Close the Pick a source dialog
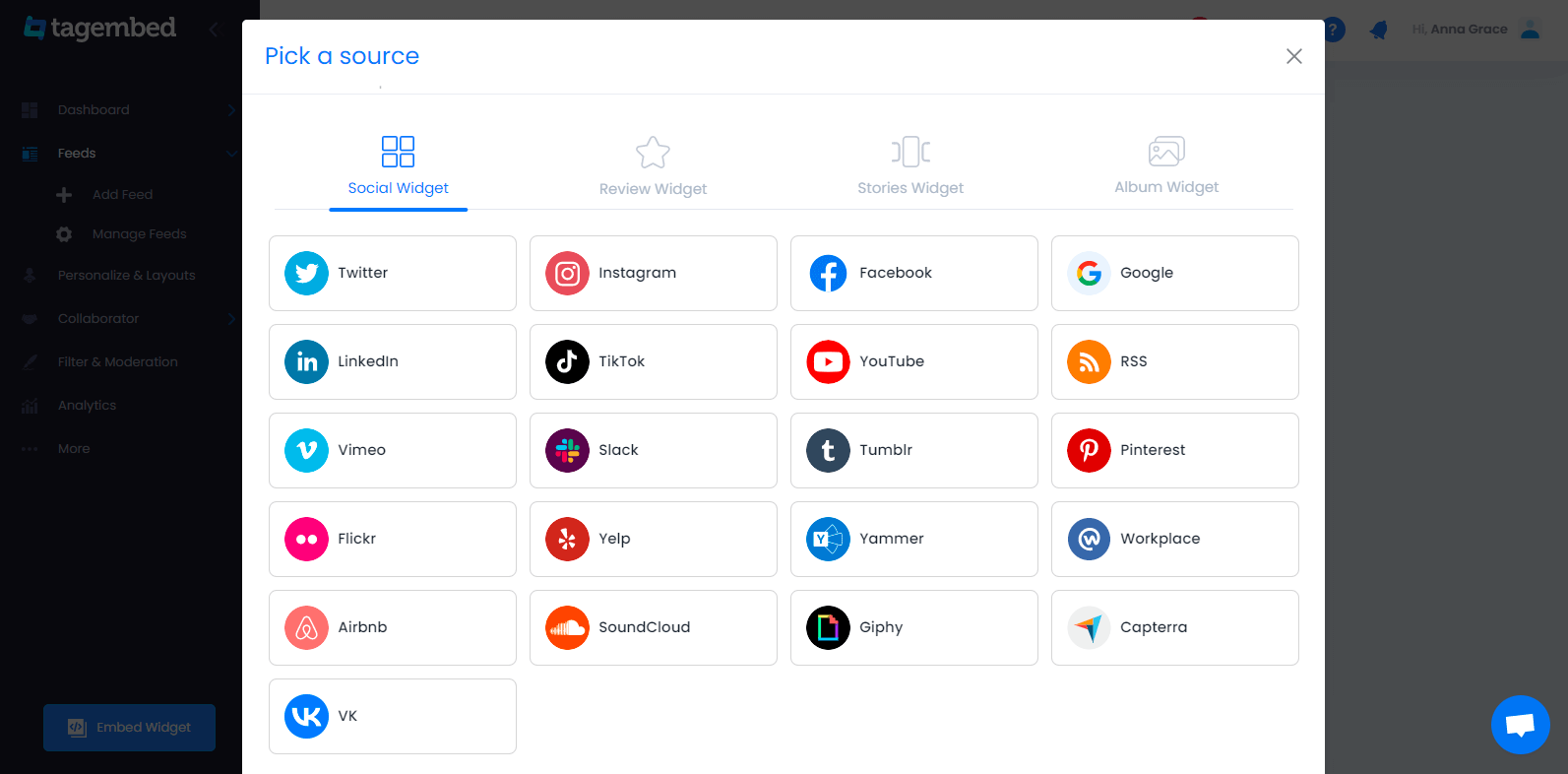1568x774 pixels. (1294, 56)
